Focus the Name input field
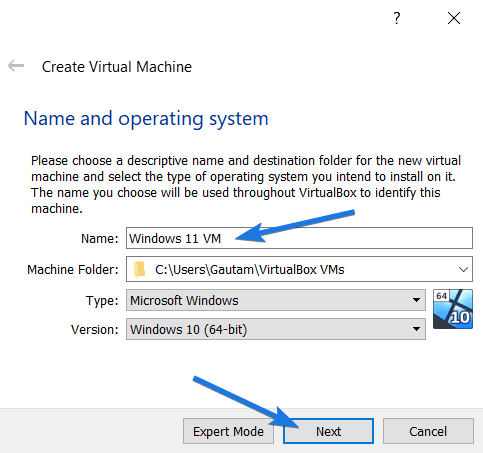The height and width of the screenshot is (453, 483). point(299,238)
